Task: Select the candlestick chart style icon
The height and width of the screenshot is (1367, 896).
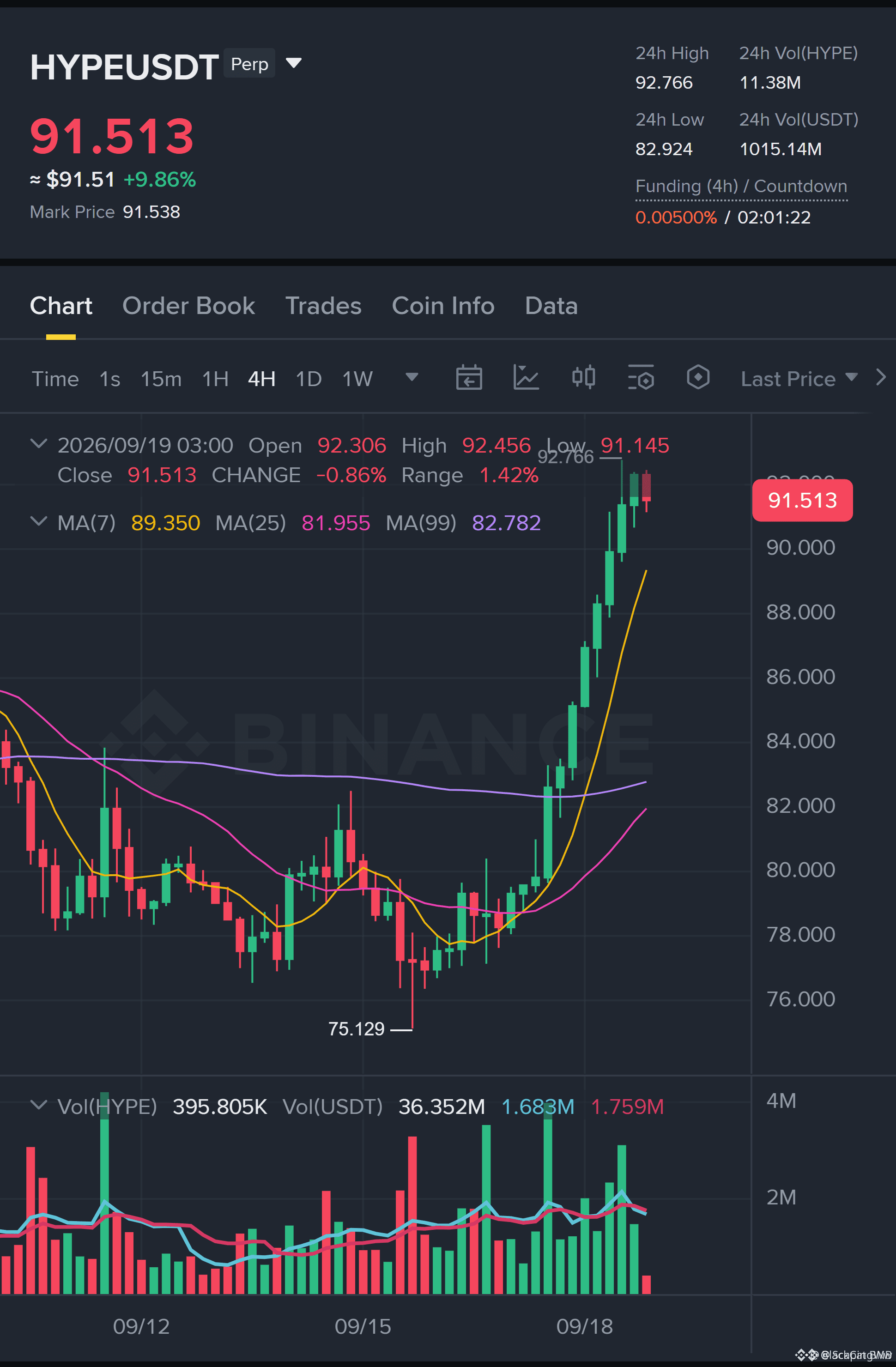Action: coord(583,377)
